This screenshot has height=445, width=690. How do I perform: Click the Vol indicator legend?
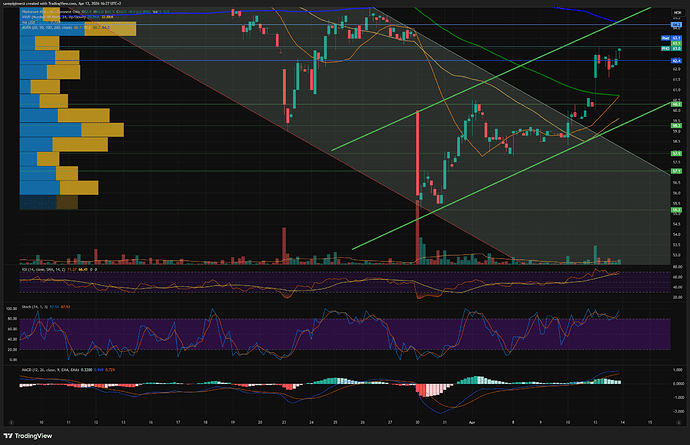pos(28,22)
